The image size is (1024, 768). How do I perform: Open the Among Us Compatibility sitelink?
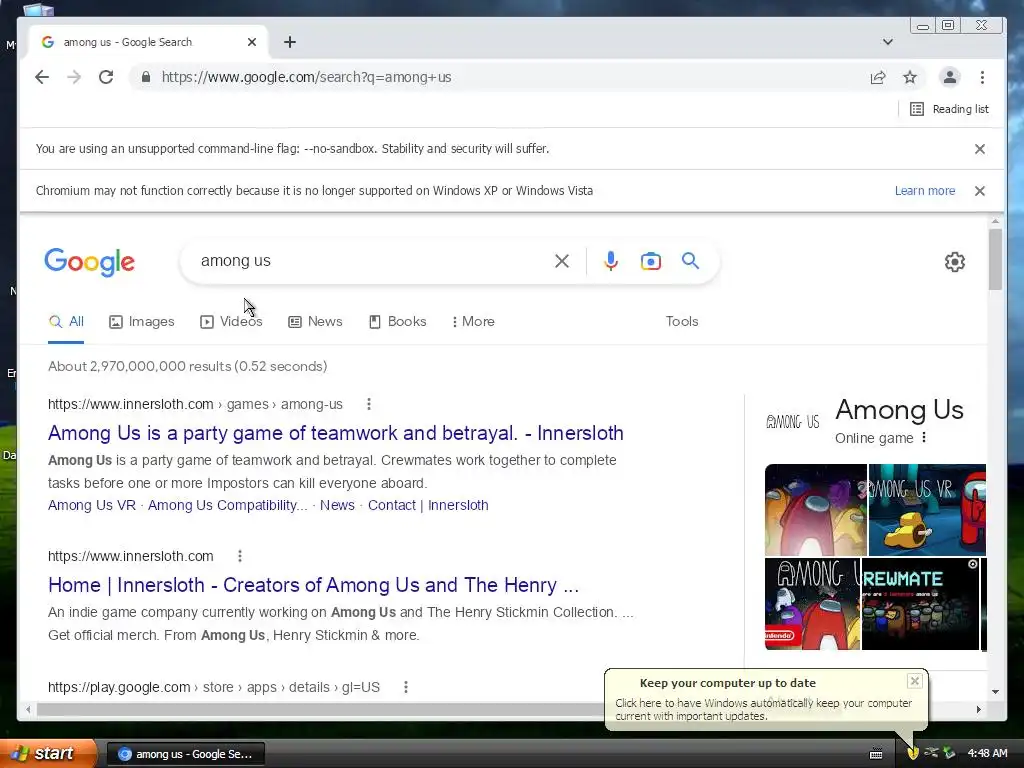coord(227,505)
